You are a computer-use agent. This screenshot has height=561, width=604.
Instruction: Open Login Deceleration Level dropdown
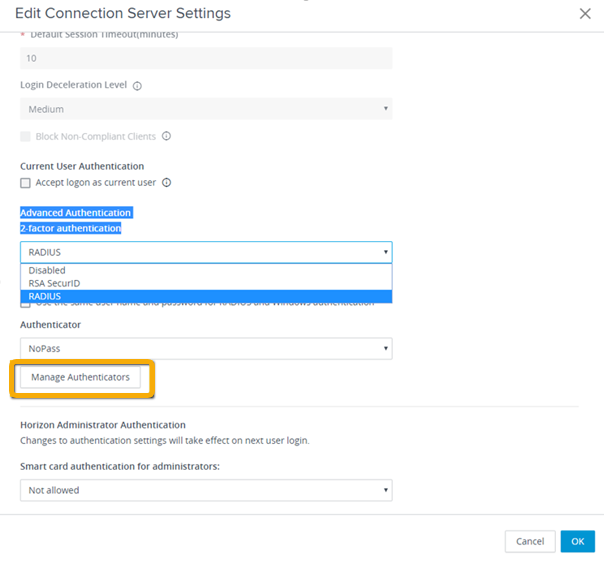point(205,109)
